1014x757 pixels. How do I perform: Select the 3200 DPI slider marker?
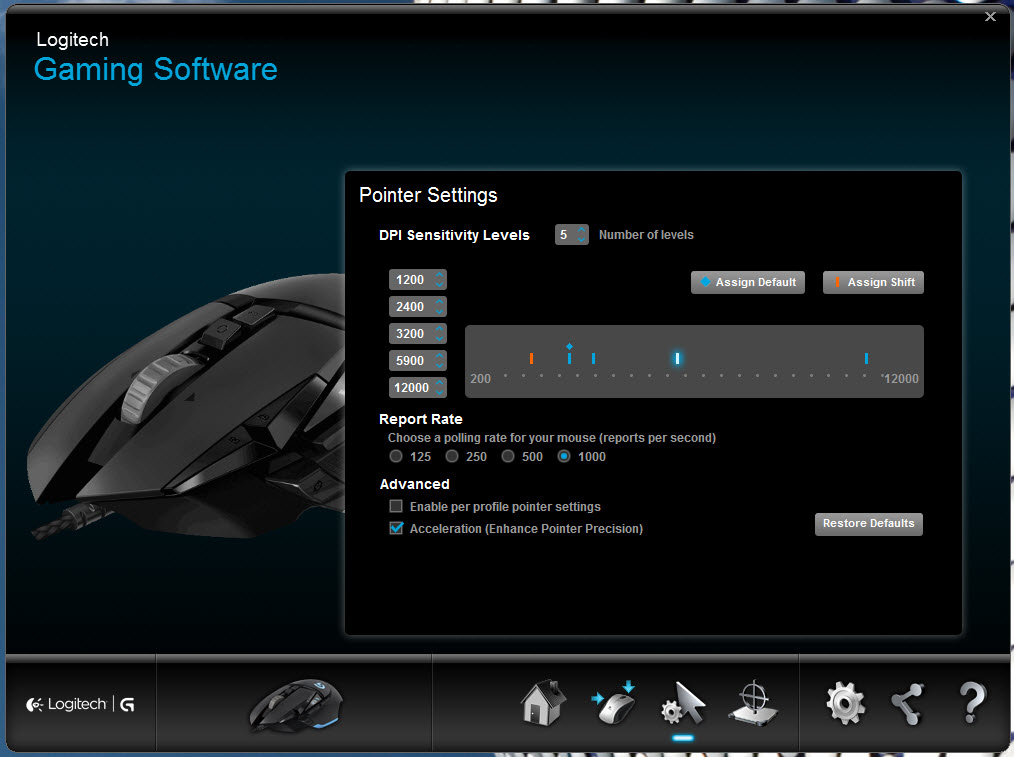coord(593,358)
